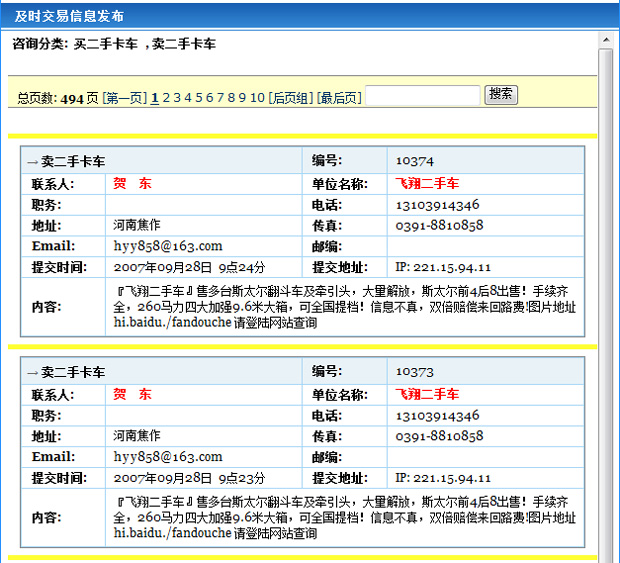Jump to page 4 of listings

pos(188,98)
